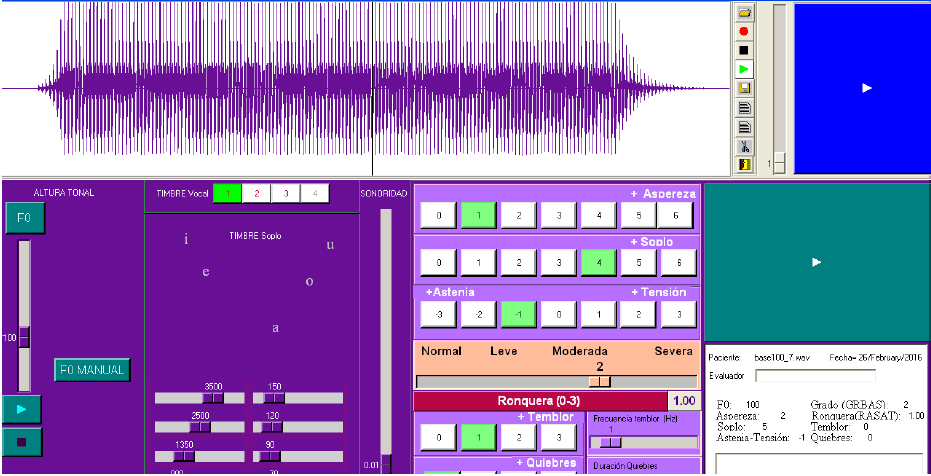Click the black stop square in toolbar
Viewport: 931px width, 476px height.
pos(744,50)
